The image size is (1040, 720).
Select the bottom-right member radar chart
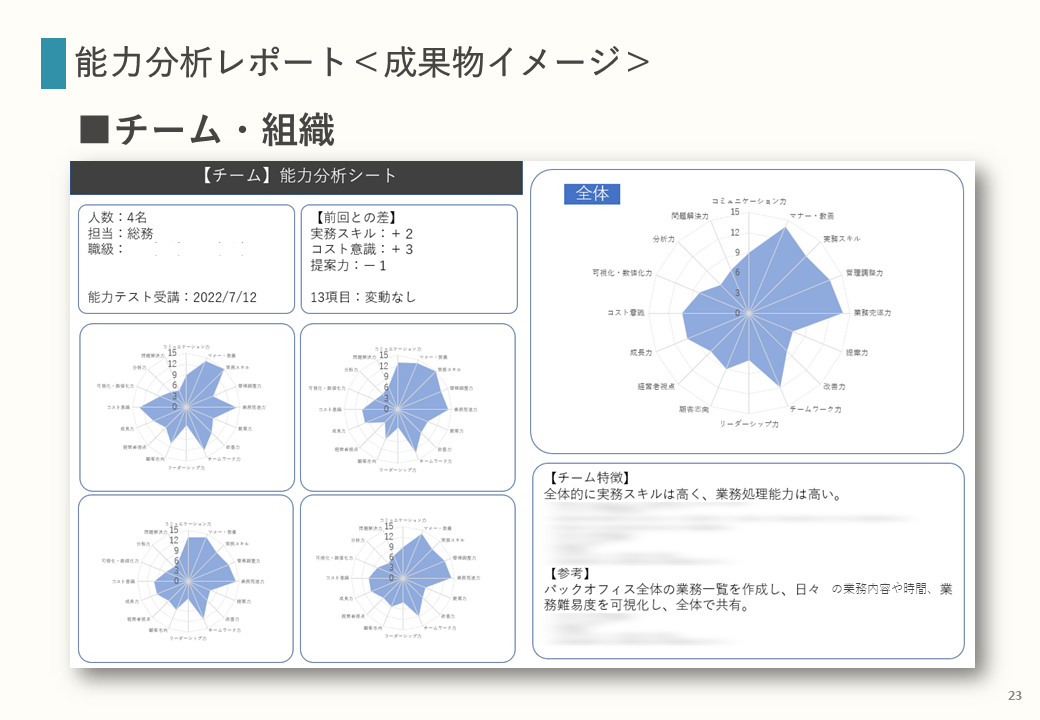[x=408, y=579]
